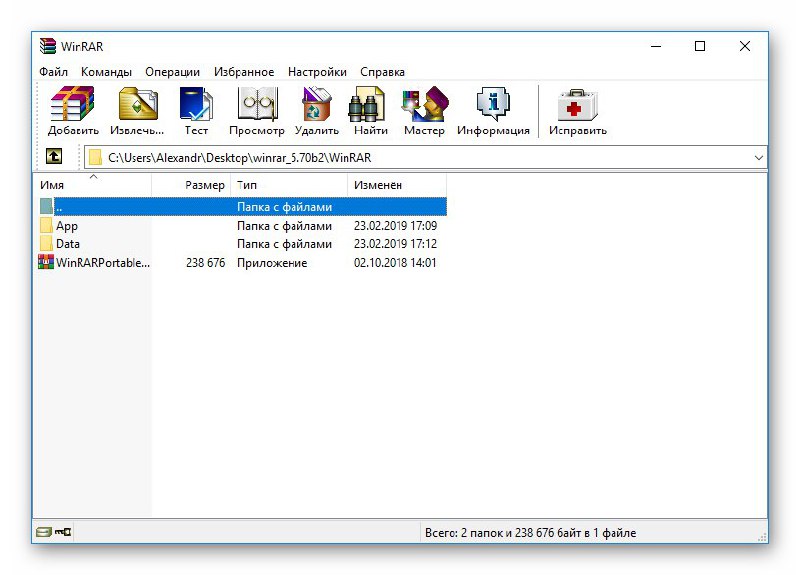Viewport: 800px width, 575px height.
Task: Expand the address path dropdown arrow
Action: tap(759, 158)
